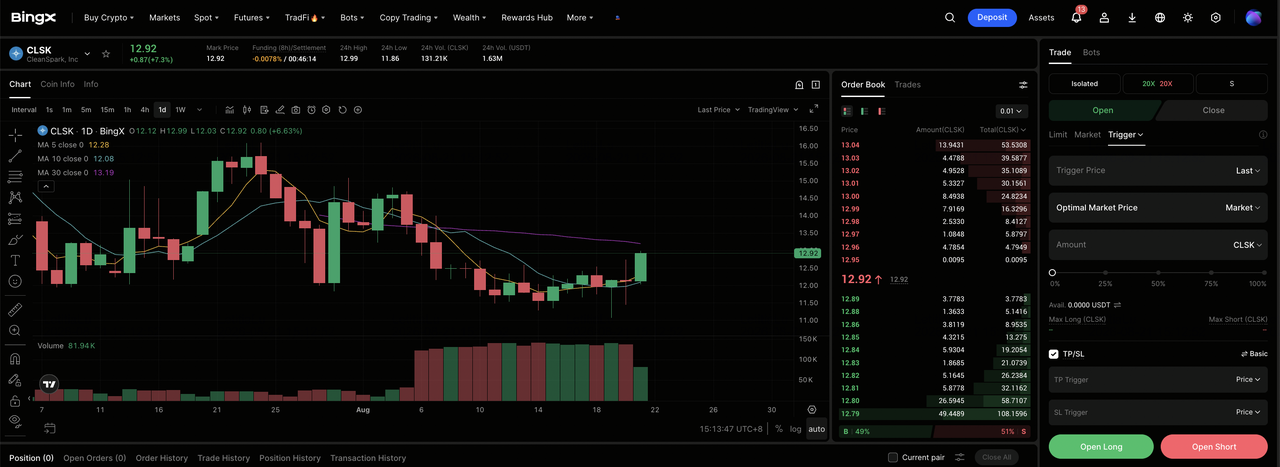
Task: Click the 50% mark on amount slider
Action: point(1158,272)
